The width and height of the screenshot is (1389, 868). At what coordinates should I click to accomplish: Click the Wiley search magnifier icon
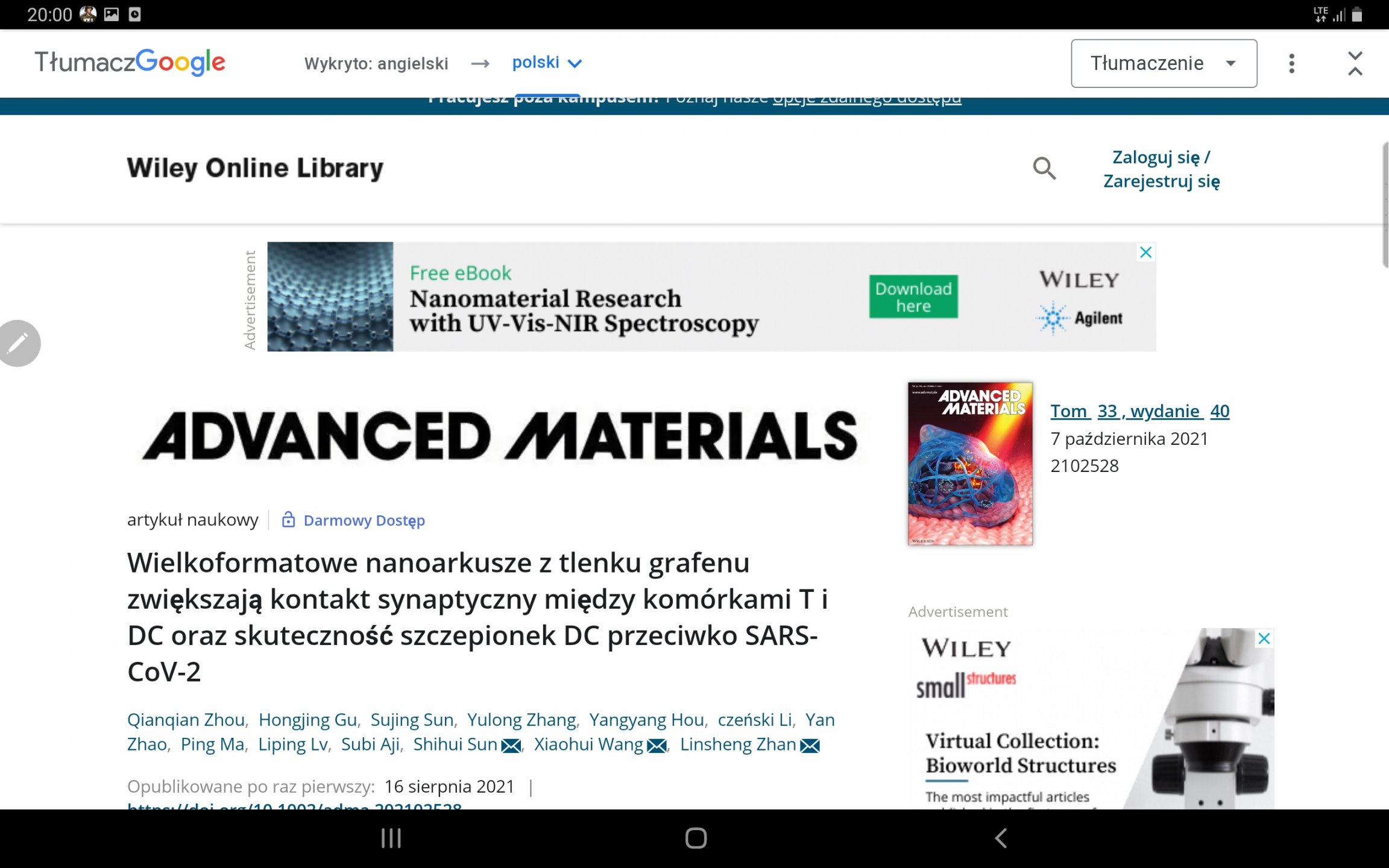(x=1044, y=168)
